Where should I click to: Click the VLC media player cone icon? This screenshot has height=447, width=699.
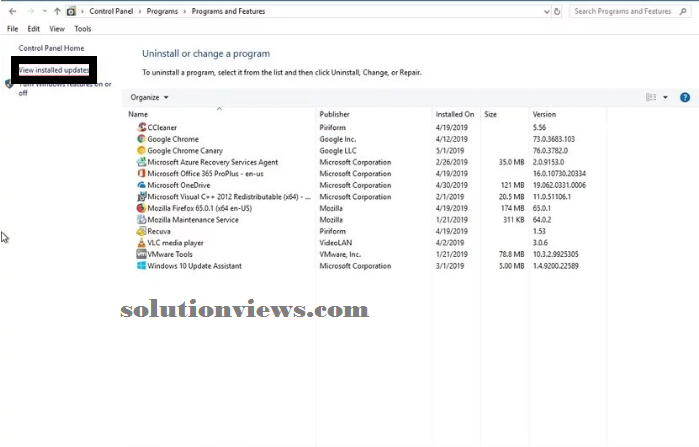(x=141, y=243)
